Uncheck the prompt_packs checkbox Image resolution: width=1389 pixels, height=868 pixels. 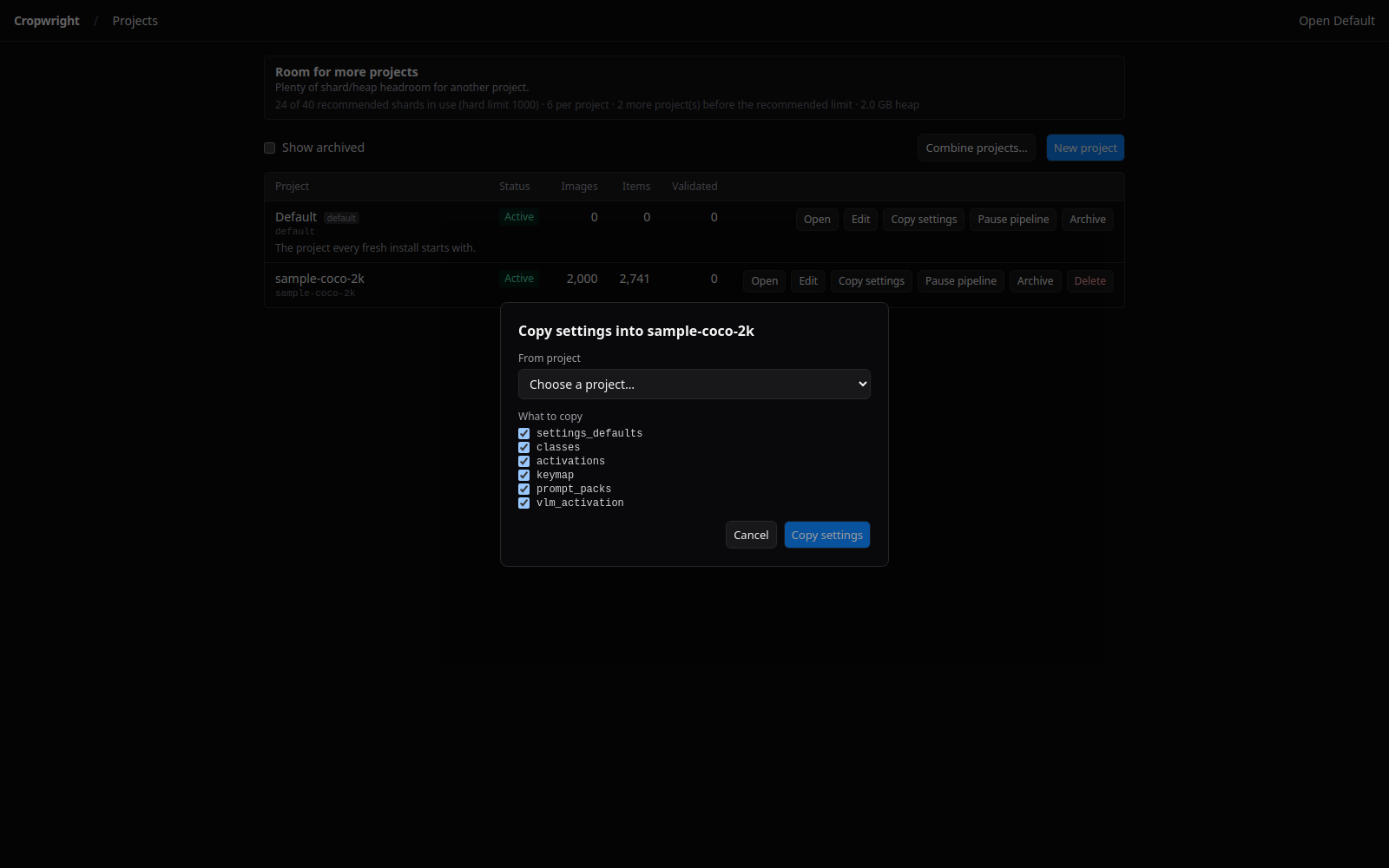(x=523, y=489)
